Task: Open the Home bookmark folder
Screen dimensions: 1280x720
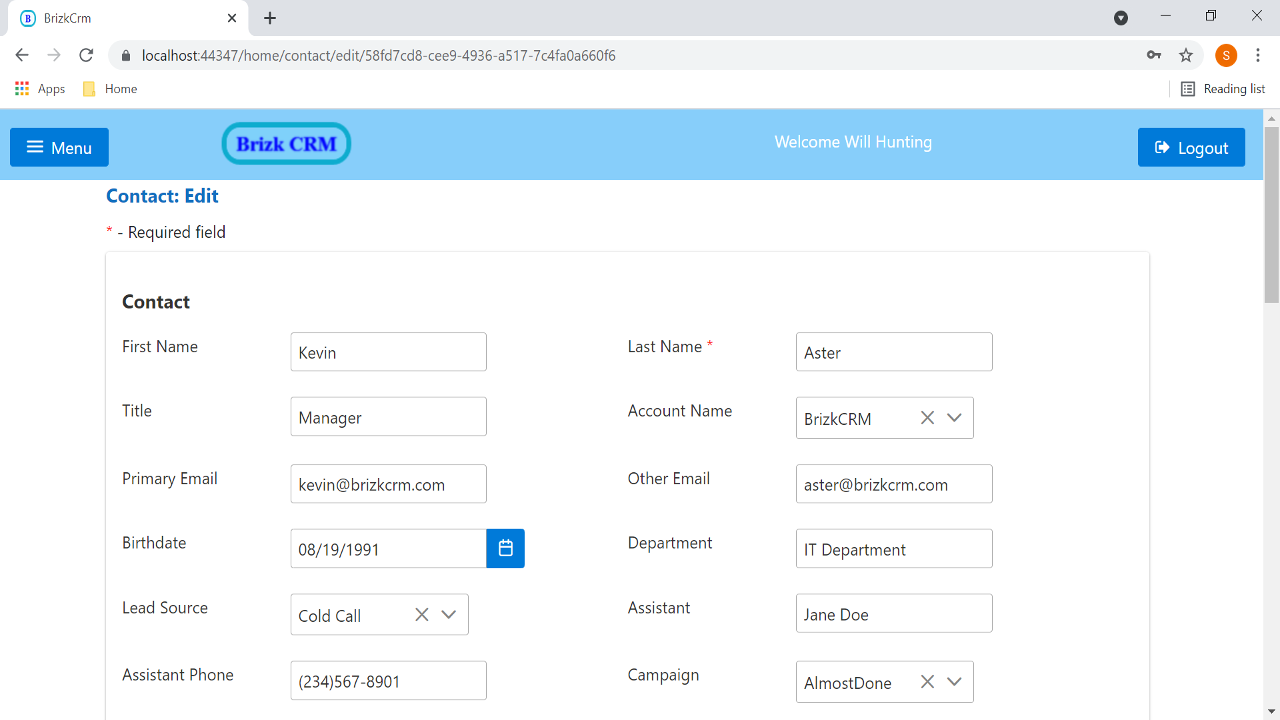Action: click(110, 89)
